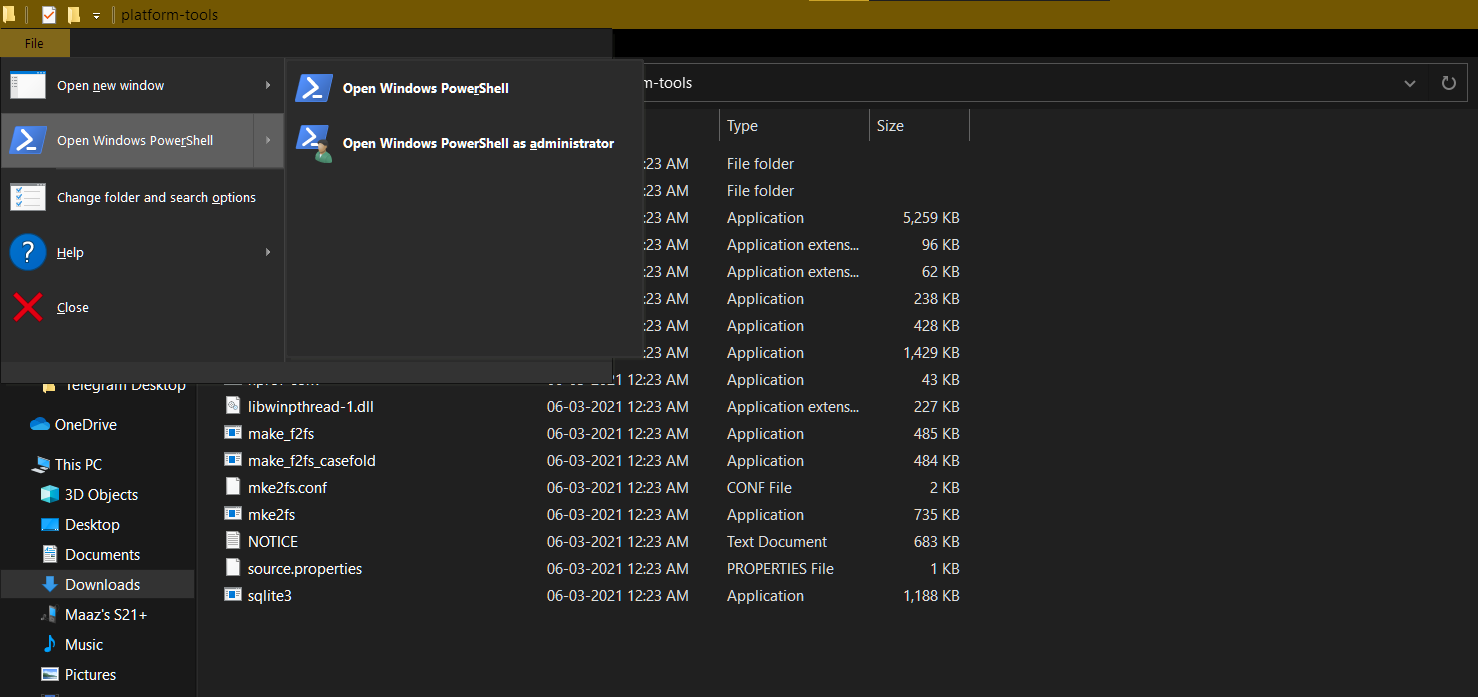Click the OneDrive cloud icon

pyautogui.click(x=40, y=425)
